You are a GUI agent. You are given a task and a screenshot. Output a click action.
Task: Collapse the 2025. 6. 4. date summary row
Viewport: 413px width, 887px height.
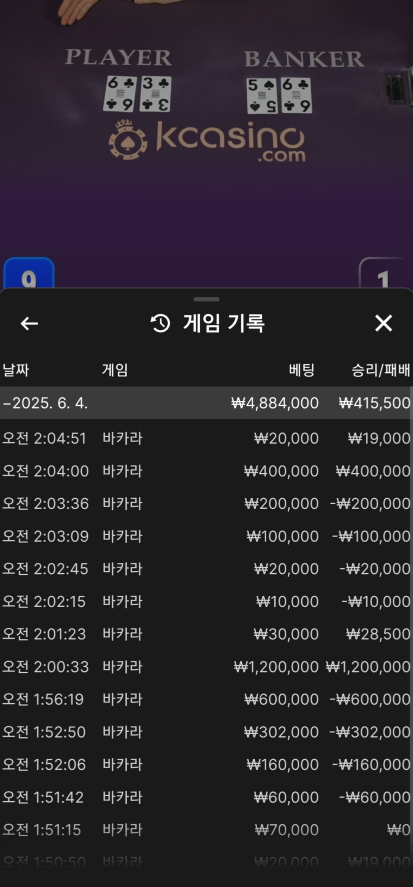[206, 403]
